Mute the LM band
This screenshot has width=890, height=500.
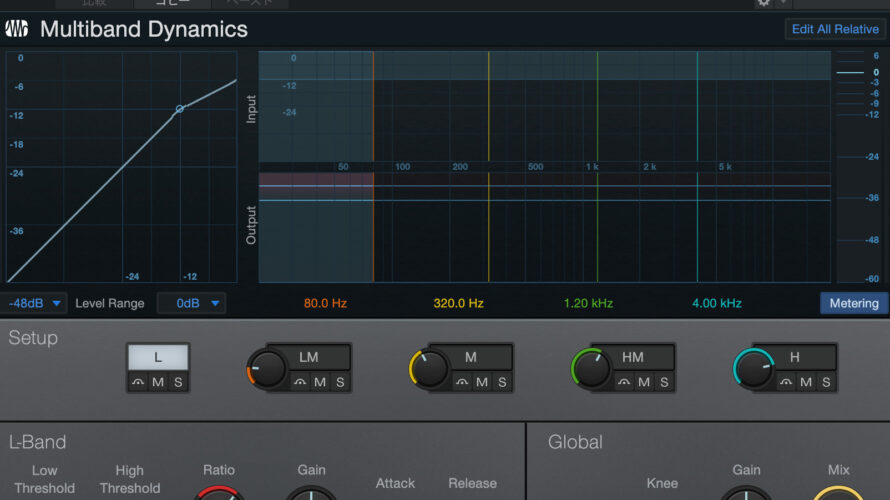pyautogui.click(x=320, y=383)
